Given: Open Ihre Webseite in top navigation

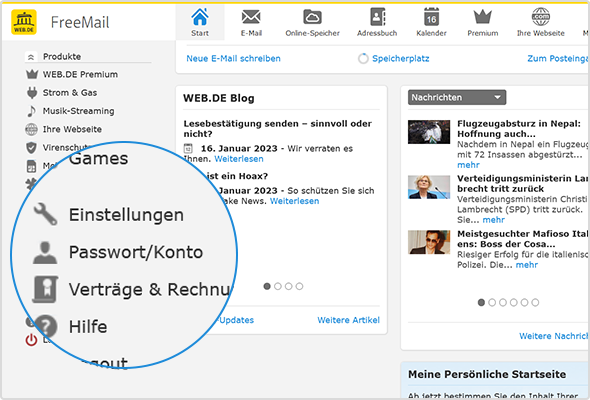Looking at the screenshot, I should [x=540, y=23].
